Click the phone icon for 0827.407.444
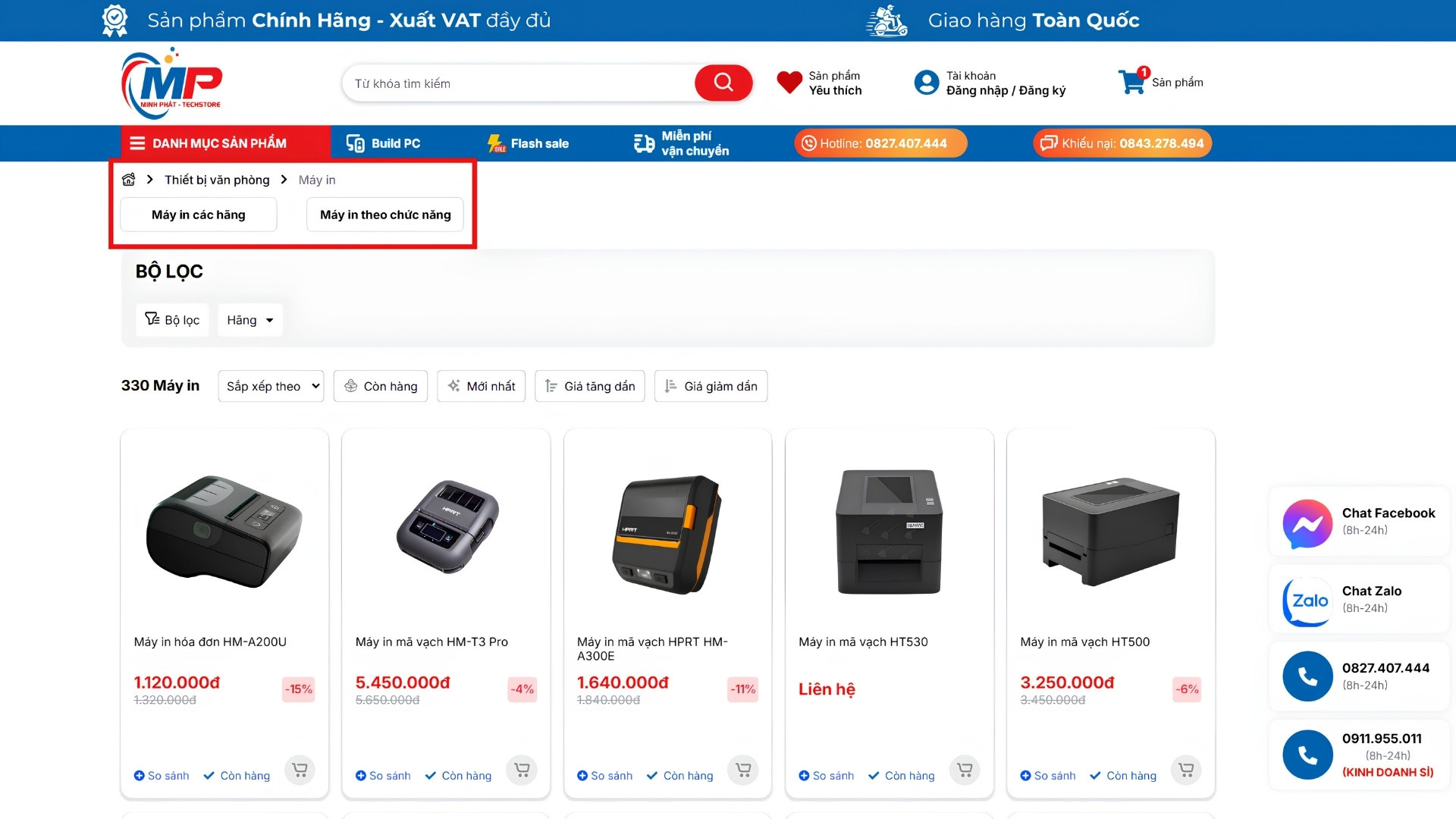Image resolution: width=1456 pixels, height=819 pixels. coord(1307,676)
